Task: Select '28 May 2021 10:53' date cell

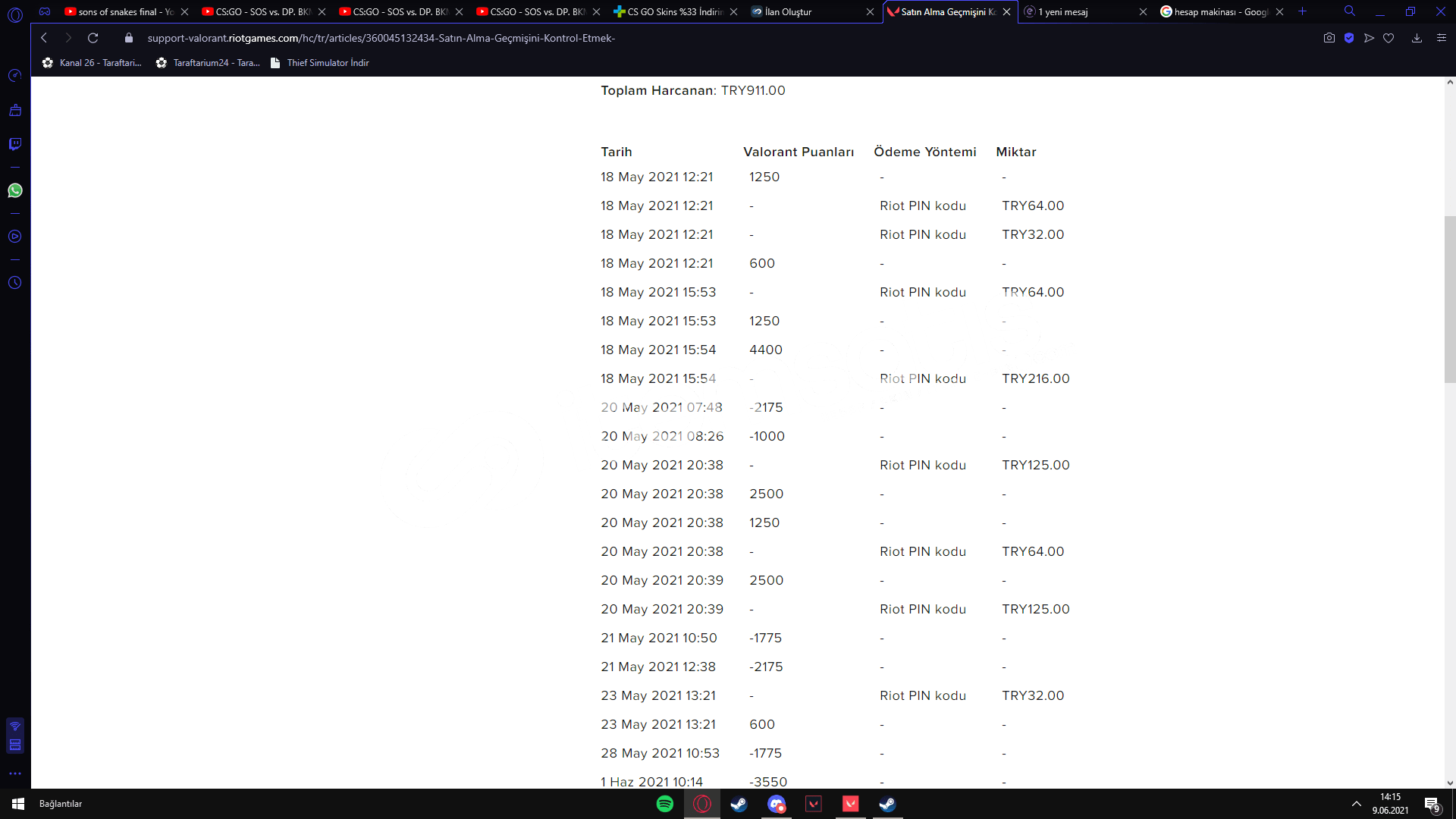Action: coord(661,753)
